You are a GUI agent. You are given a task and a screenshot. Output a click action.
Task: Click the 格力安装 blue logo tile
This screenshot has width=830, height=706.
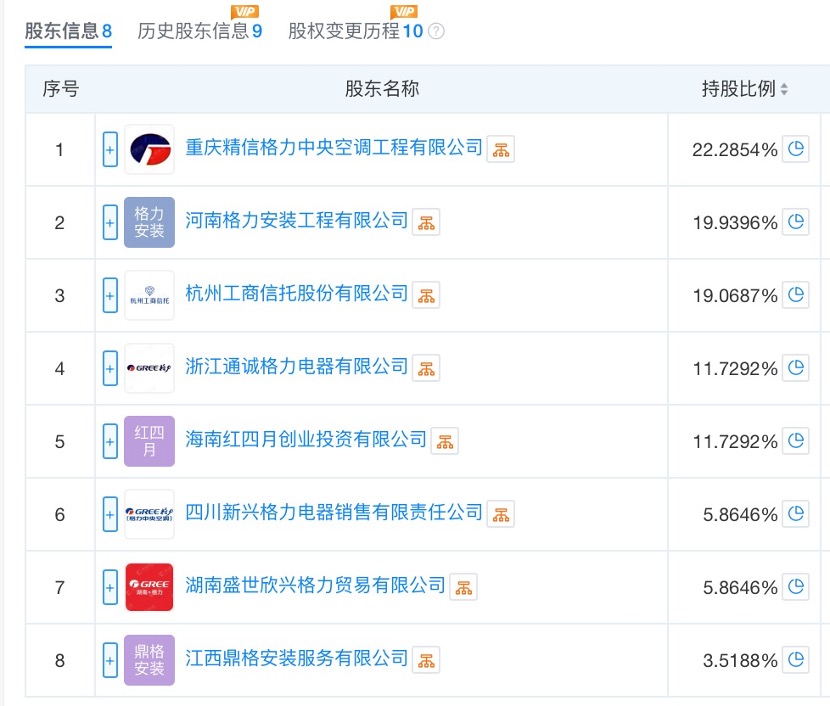point(149,222)
